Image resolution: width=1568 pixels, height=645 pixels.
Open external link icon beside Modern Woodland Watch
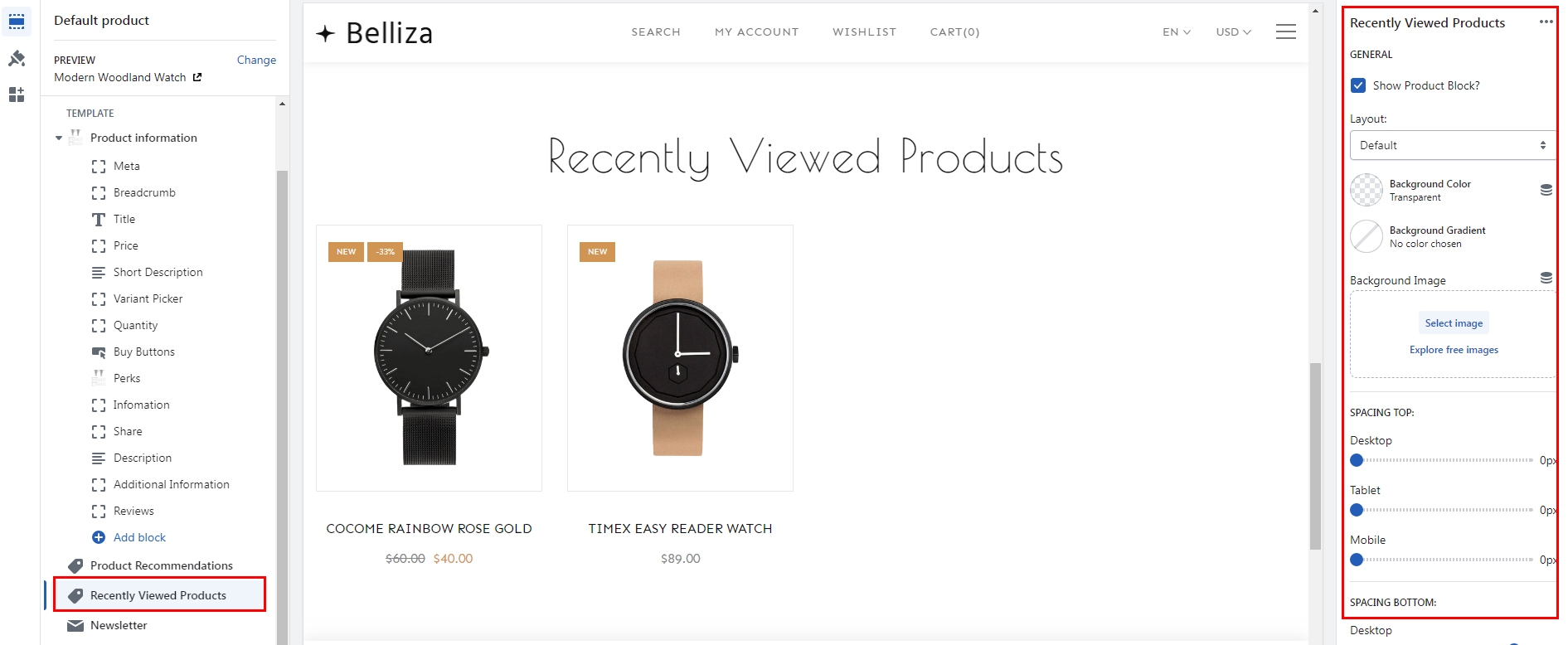click(x=197, y=77)
